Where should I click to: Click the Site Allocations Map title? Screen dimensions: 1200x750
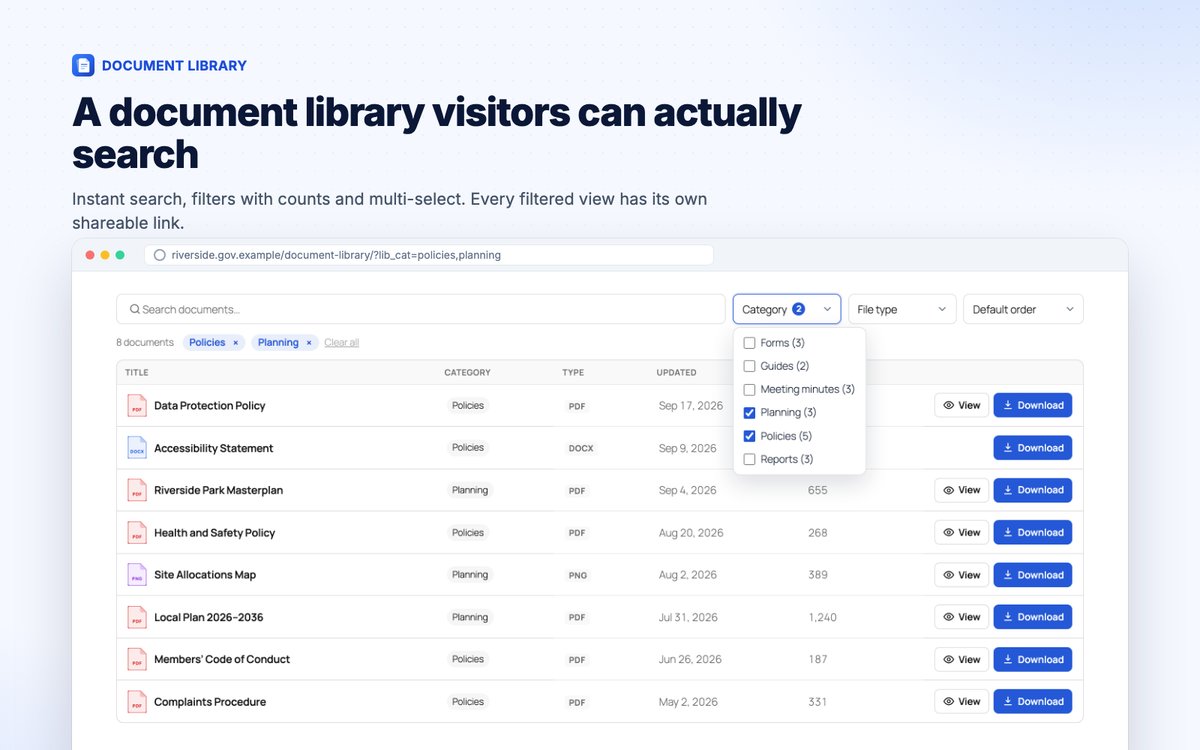(205, 575)
